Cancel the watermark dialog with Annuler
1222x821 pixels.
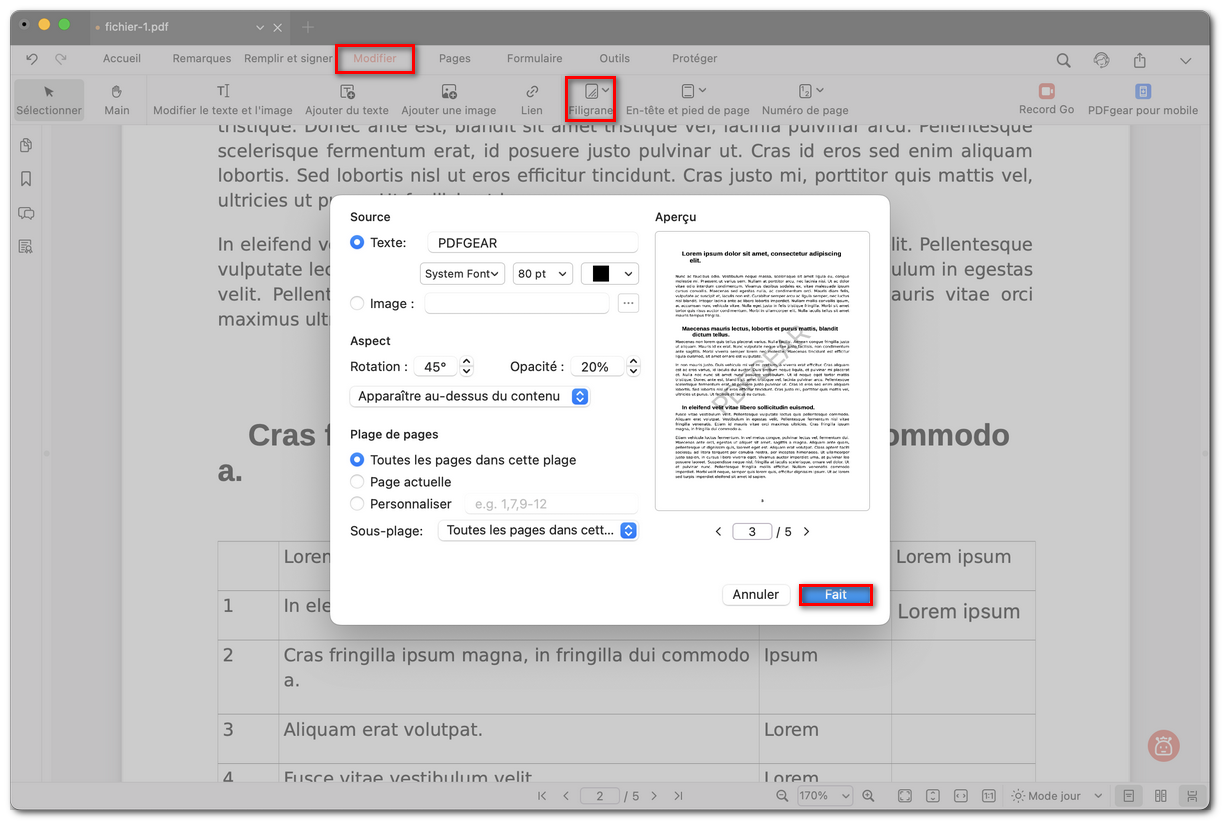[x=756, y=594]
